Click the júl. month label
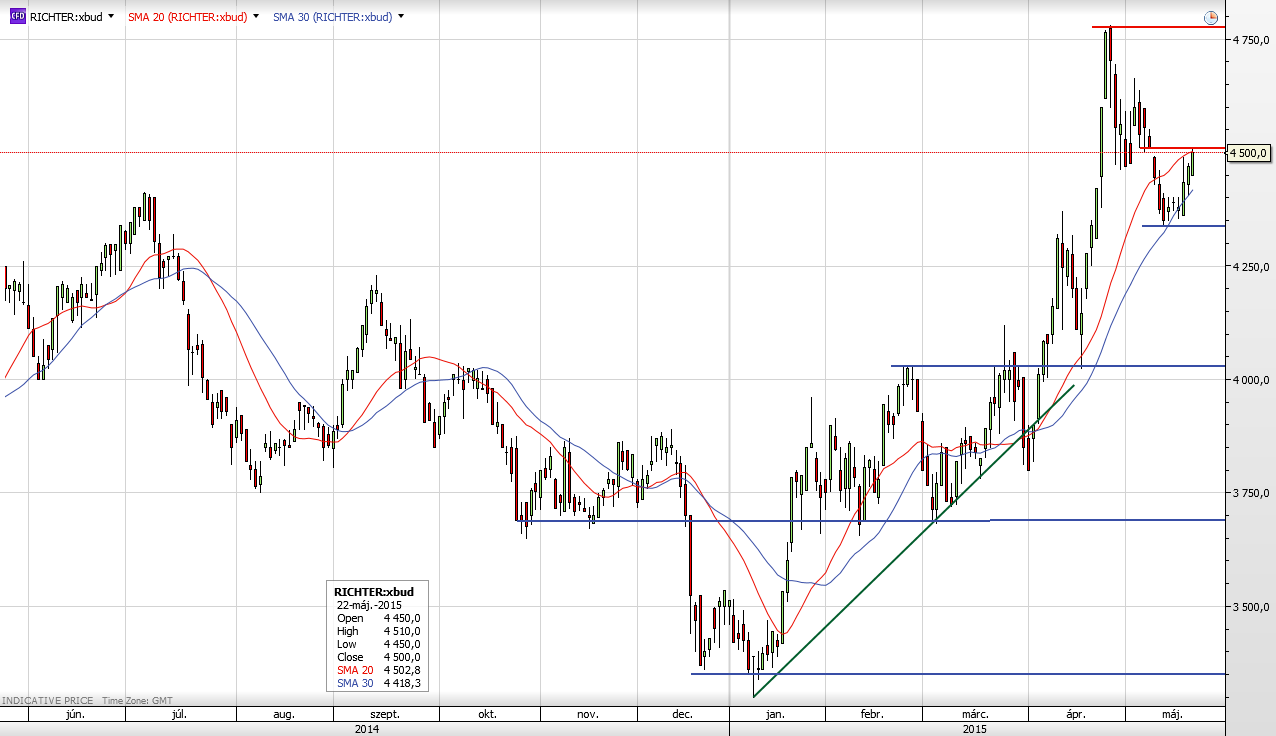 pos(181,715)
